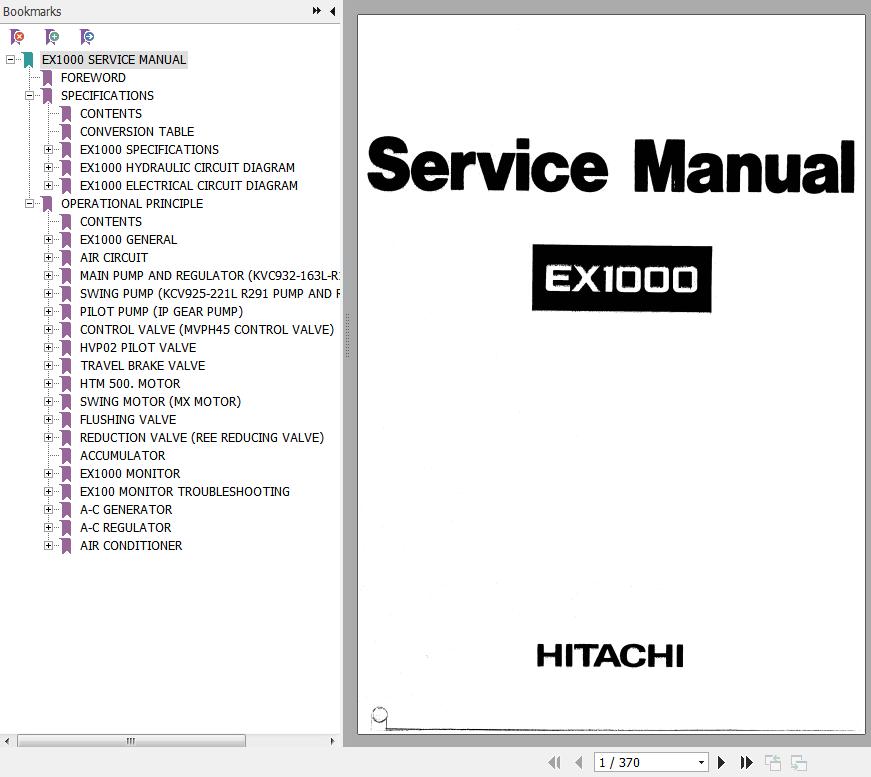Image resolution: width=871 pixels, height=777 pixels.
Task: Expand MAIN PUMP AND REGULATOR bookmark
Action: tap(48, 275)
